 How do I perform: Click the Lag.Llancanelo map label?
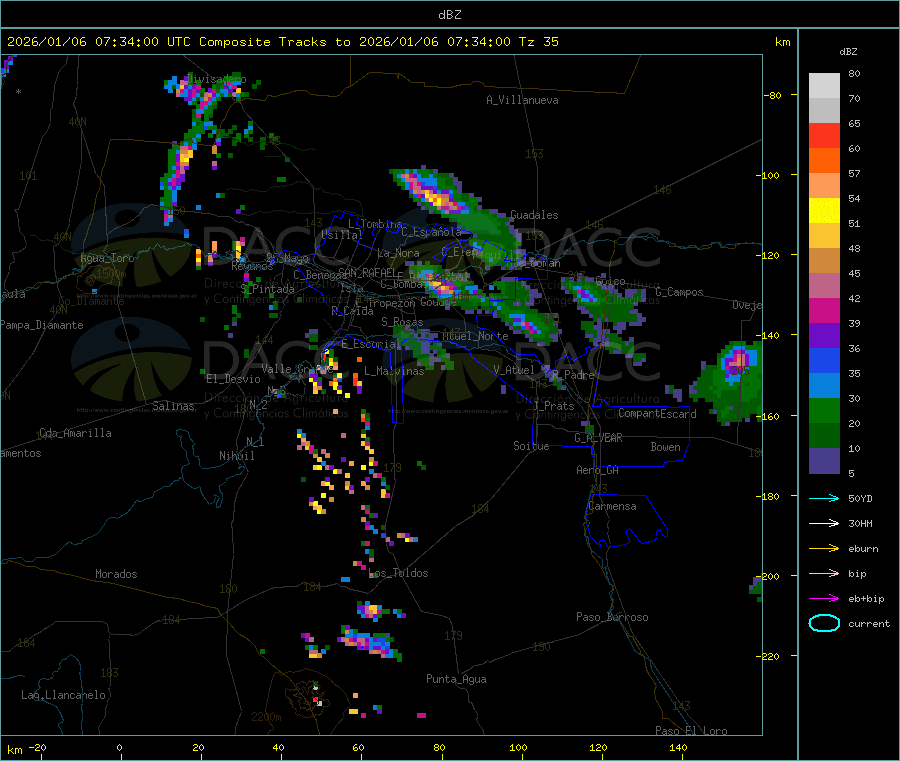[x=64, y=695]
